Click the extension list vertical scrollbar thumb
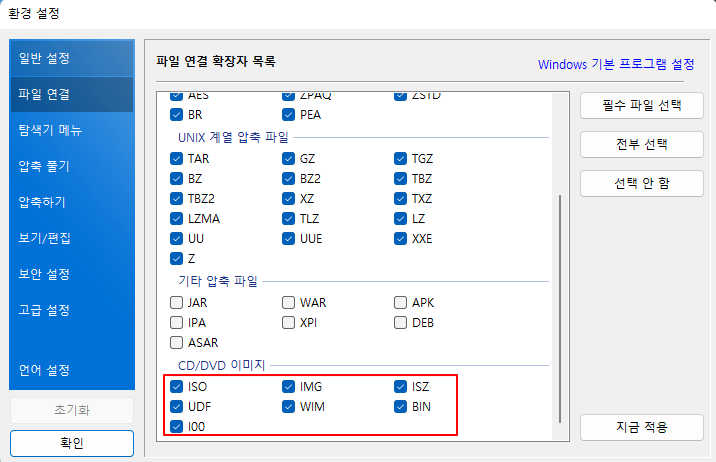 pyautogui.click(x=560, y=309)
